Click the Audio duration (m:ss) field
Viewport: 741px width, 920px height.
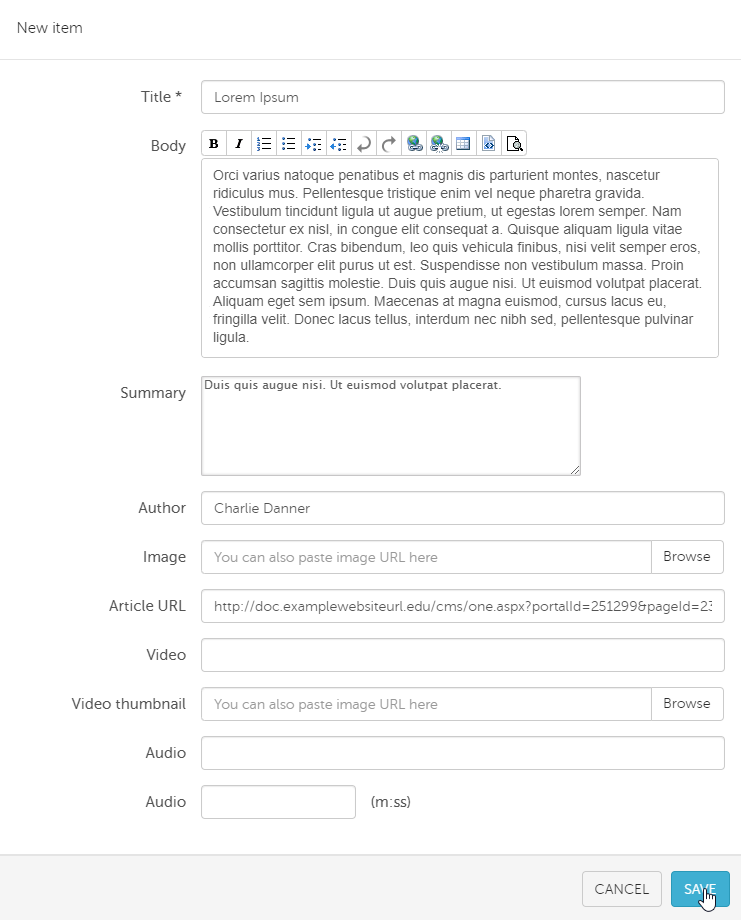[x=278, y=802]
